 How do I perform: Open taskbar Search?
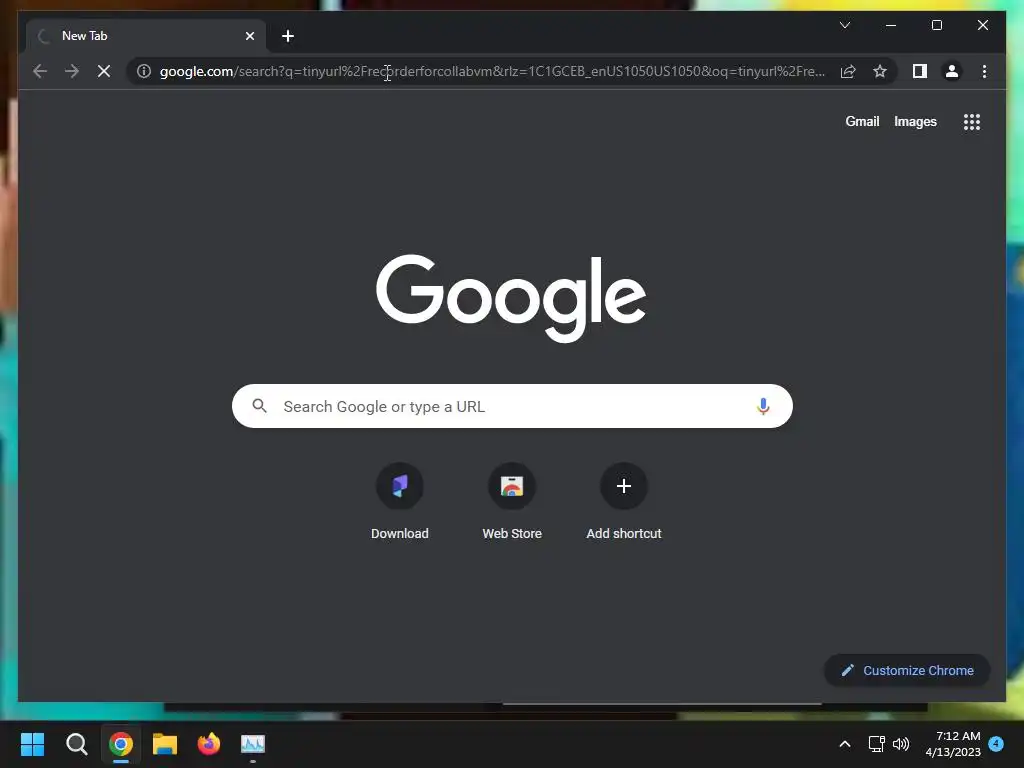point(76,744)
